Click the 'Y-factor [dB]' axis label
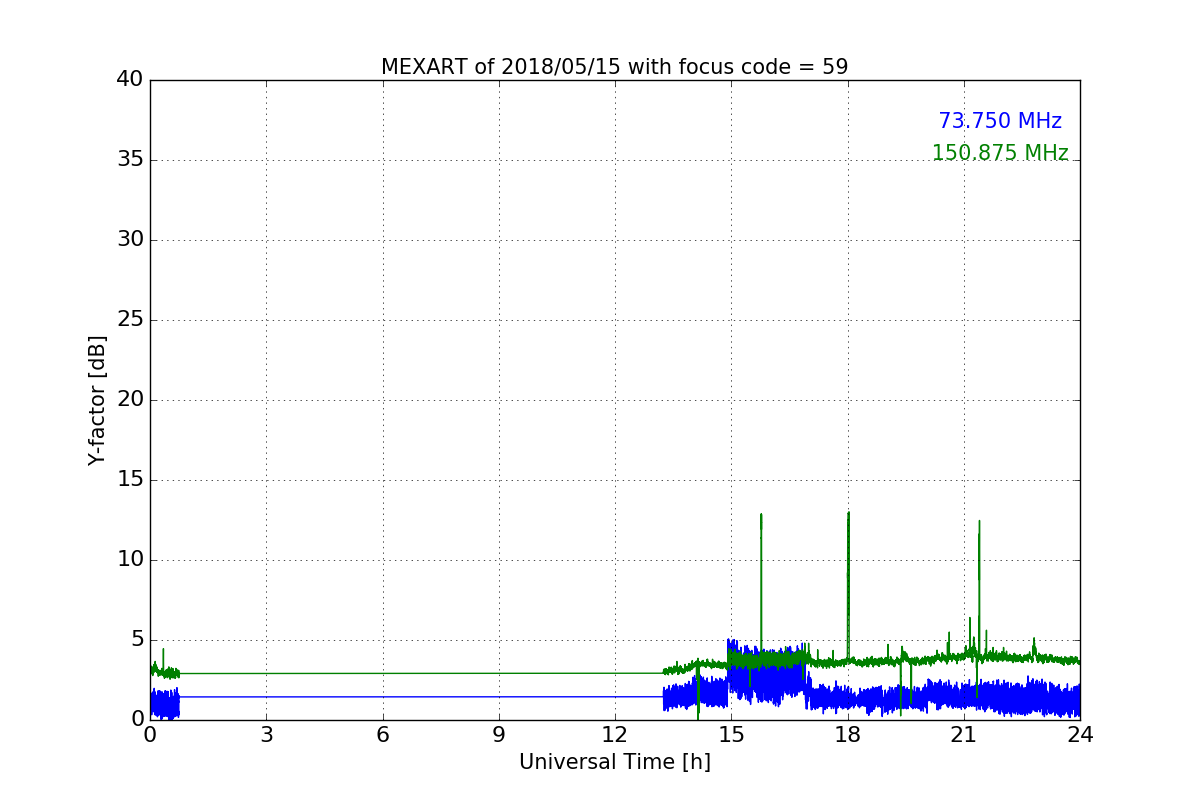The image size is (1200, 800). click(97, 400)
